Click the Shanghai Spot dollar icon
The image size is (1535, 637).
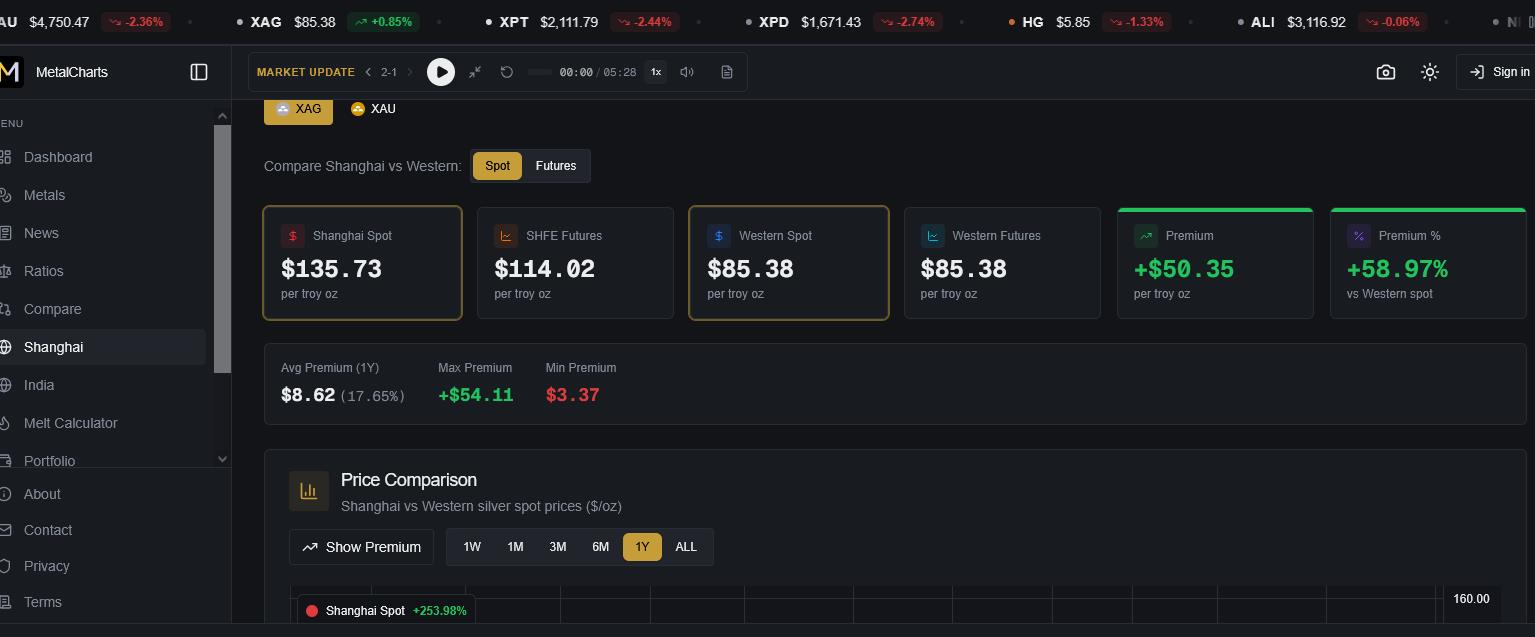tap(293, 236)
